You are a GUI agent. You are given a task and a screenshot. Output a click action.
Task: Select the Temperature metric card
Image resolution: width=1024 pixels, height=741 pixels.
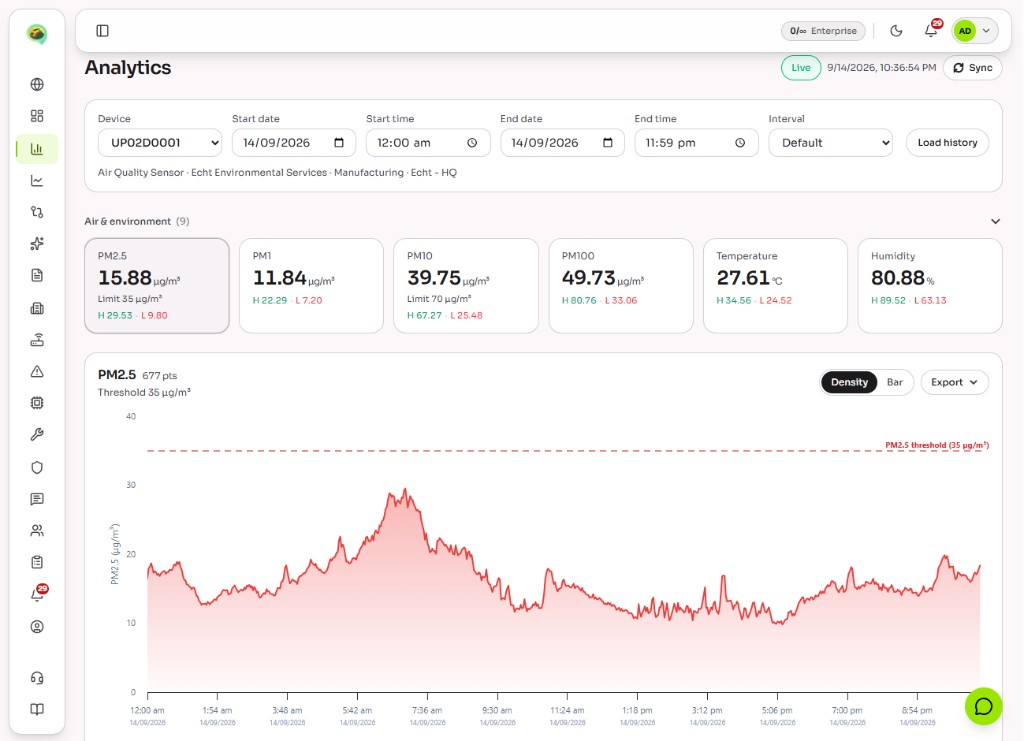(775, 286)
